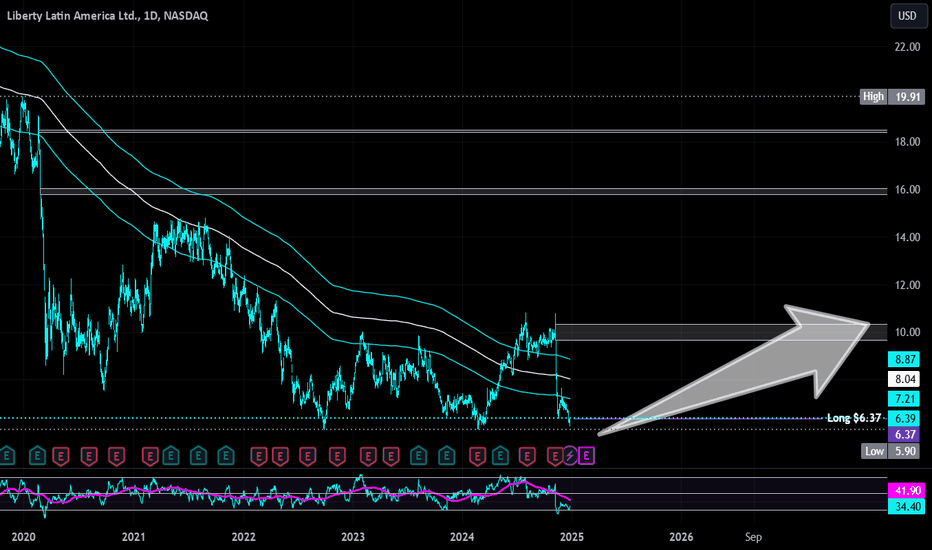Click the white 8.04 moving average label

pyautogui.click(x=903, y=379)
